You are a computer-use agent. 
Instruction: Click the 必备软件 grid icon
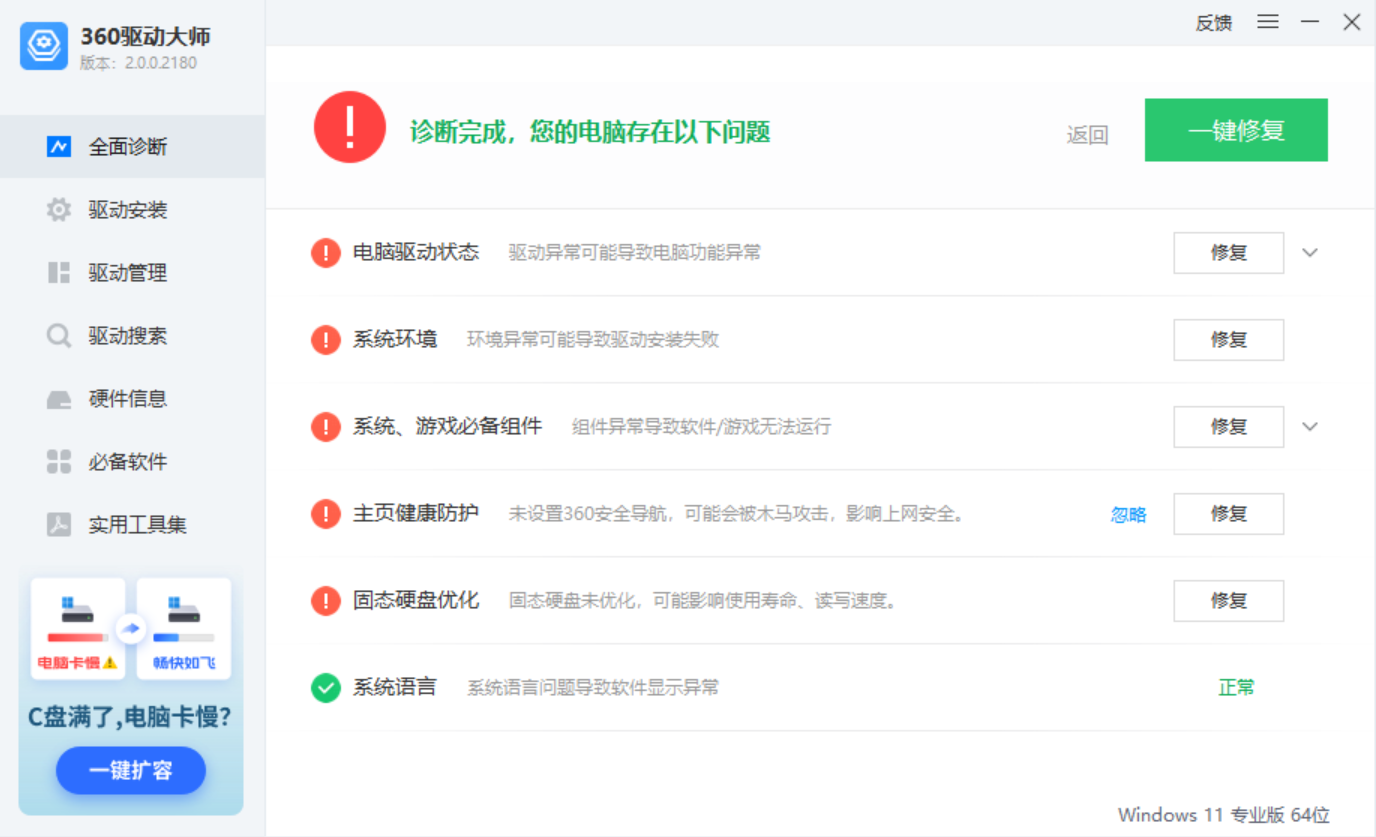59,462
